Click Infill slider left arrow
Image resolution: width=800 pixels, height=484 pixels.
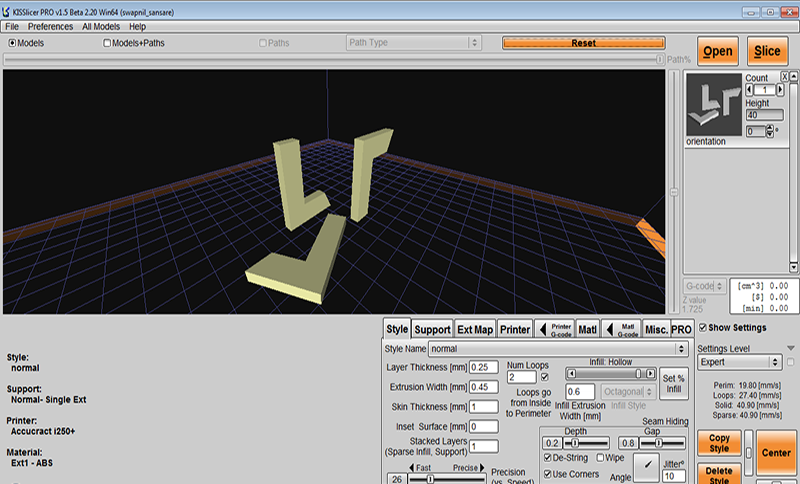click(x=571, y=374)
